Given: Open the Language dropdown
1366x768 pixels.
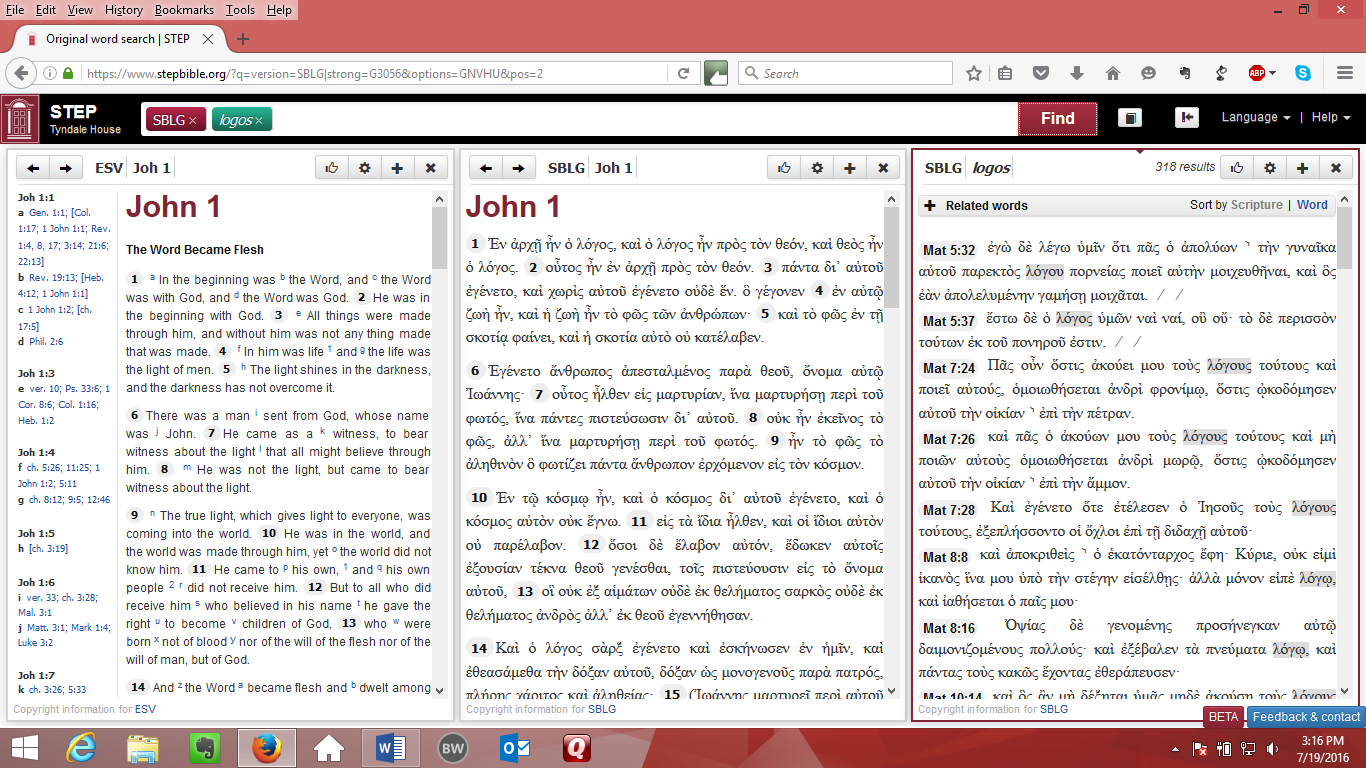Looking at the screenshot, I should pyautogui.click(x=1256, y=117).
